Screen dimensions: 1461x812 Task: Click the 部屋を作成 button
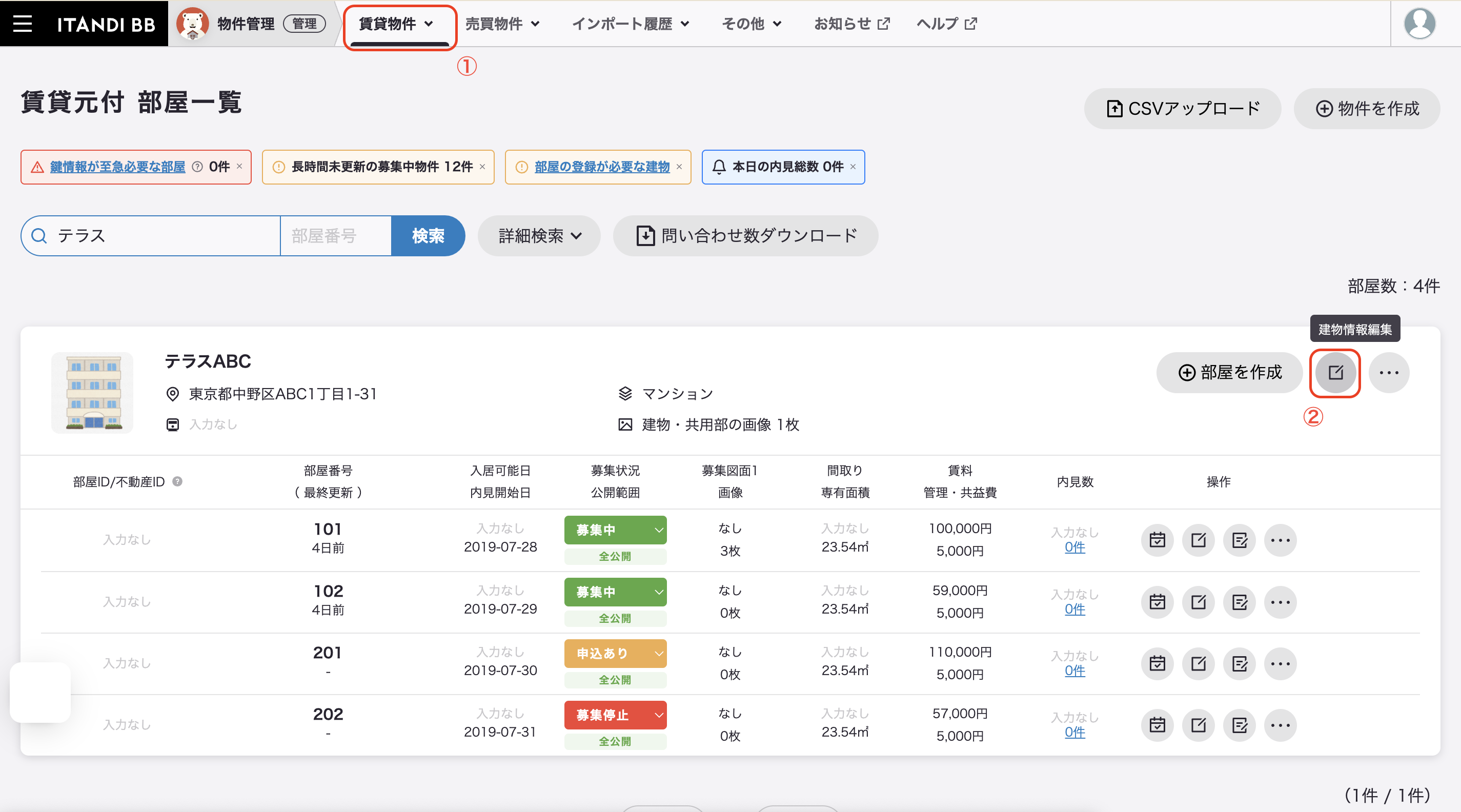(1230, 373)
